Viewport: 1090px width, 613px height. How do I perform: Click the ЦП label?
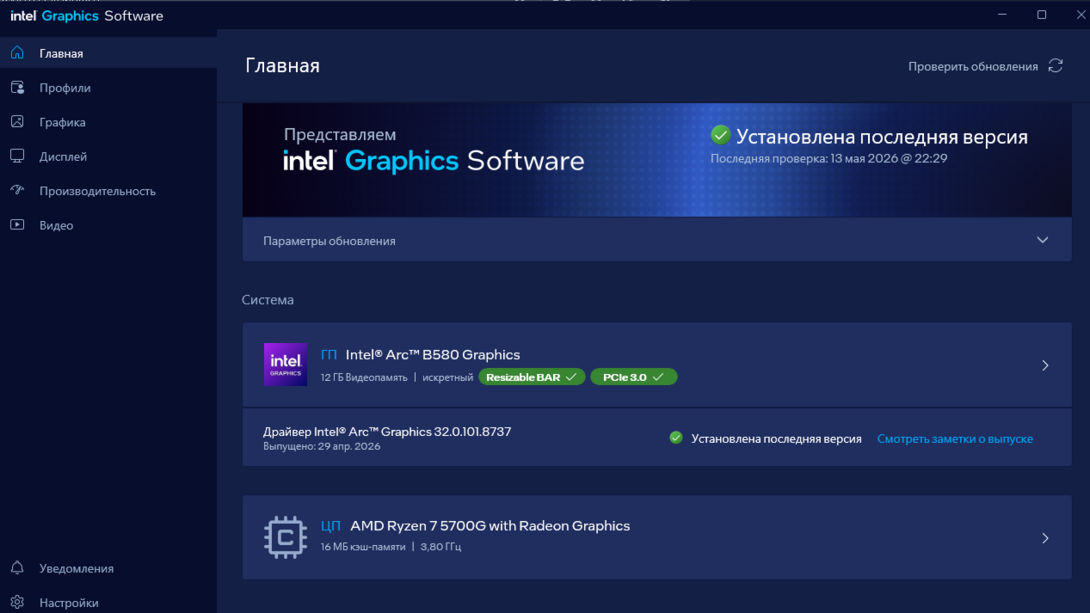click(x=330, y=526)
